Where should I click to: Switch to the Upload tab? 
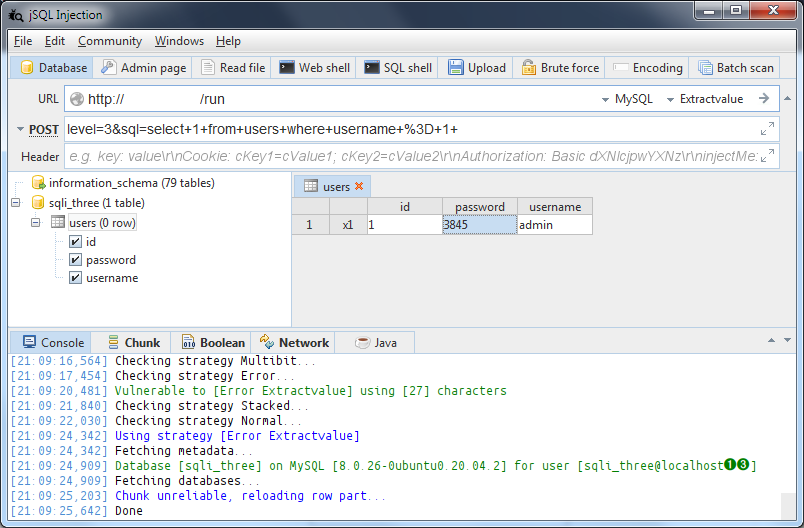pos(477,68)
